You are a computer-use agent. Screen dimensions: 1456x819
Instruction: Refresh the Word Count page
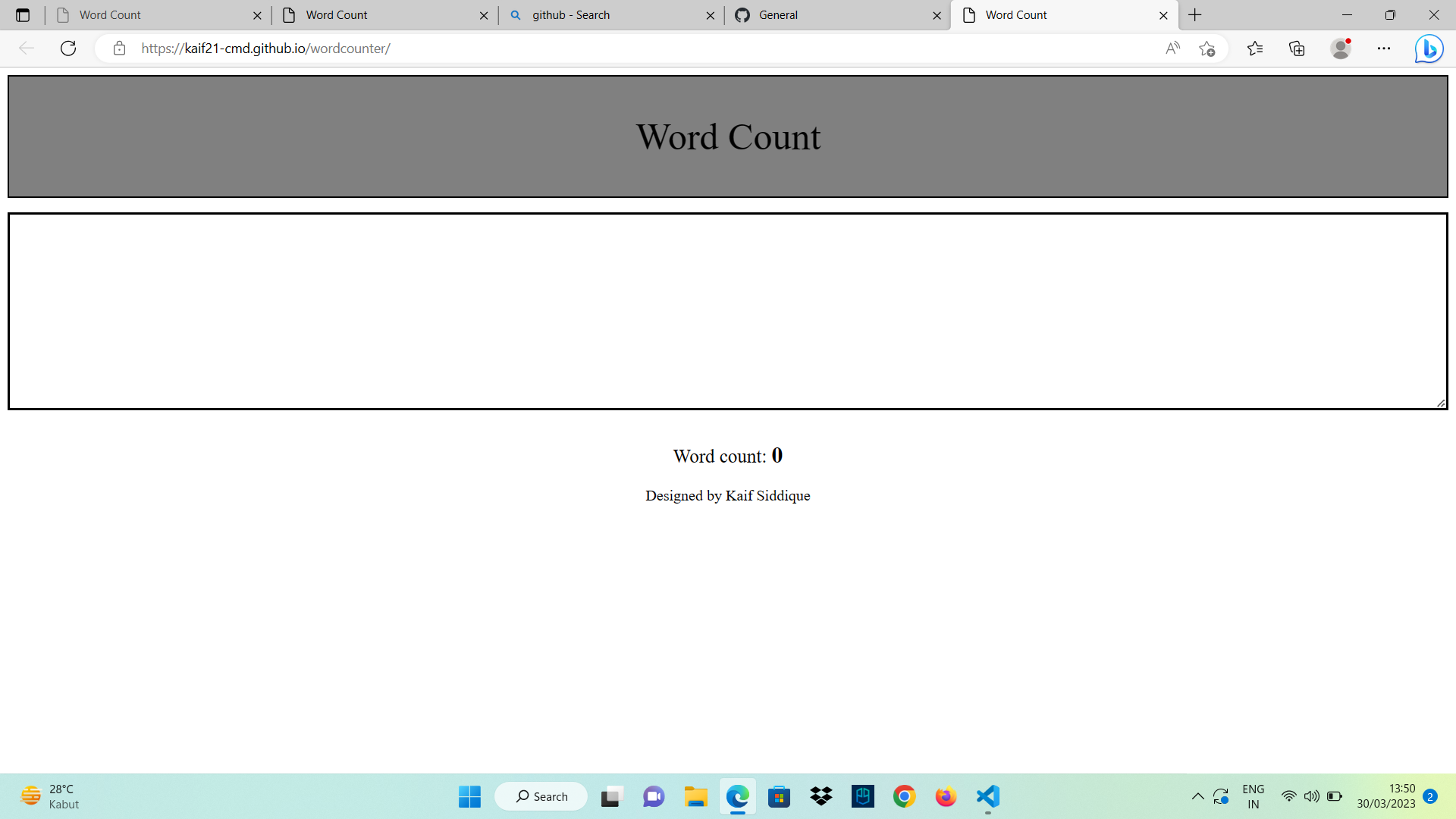68,49
